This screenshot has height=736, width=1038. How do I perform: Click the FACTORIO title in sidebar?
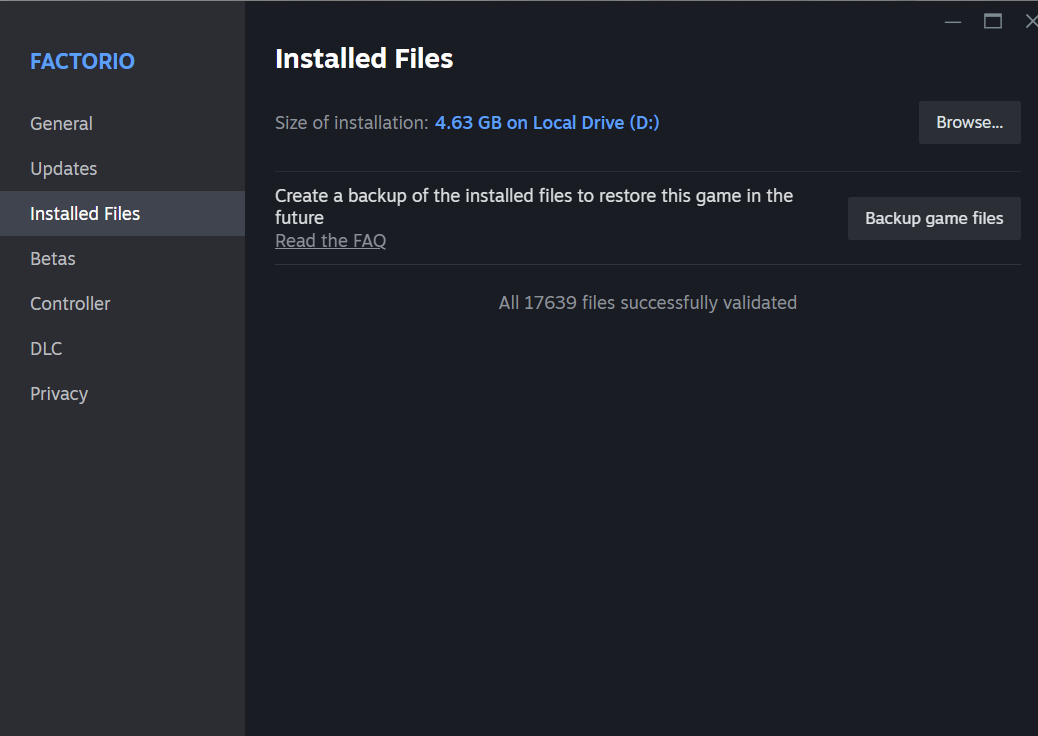(x=82, y=62)
